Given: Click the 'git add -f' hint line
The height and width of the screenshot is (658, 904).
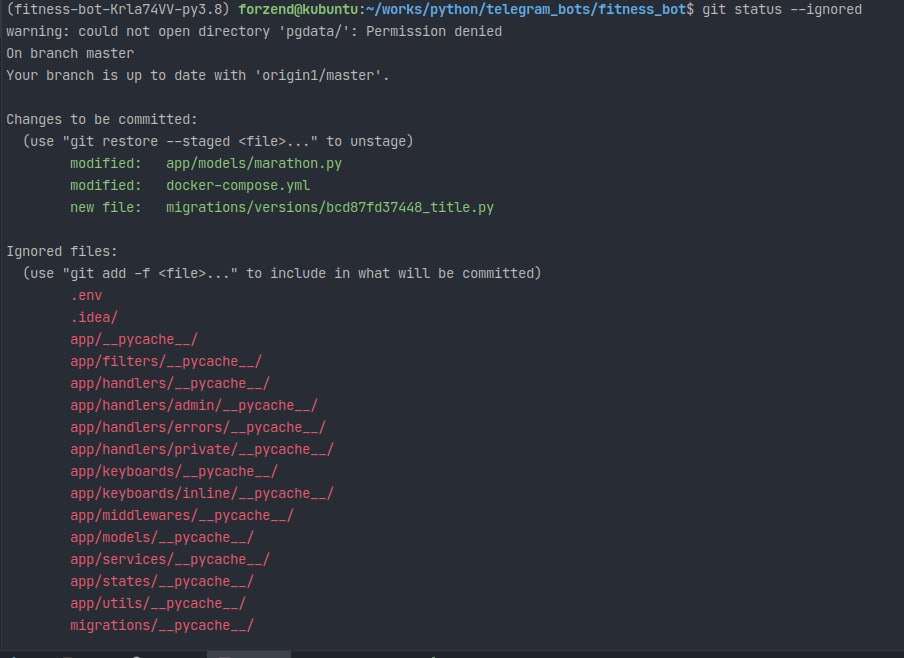Looking at the screenshot, I should coord(282,273).
